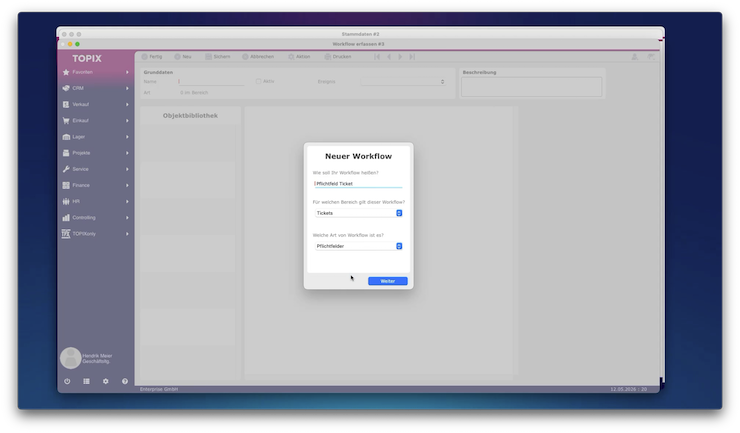Click Abbrechen in the toolbar
This screenshot has width=740, height=433.
258,57
